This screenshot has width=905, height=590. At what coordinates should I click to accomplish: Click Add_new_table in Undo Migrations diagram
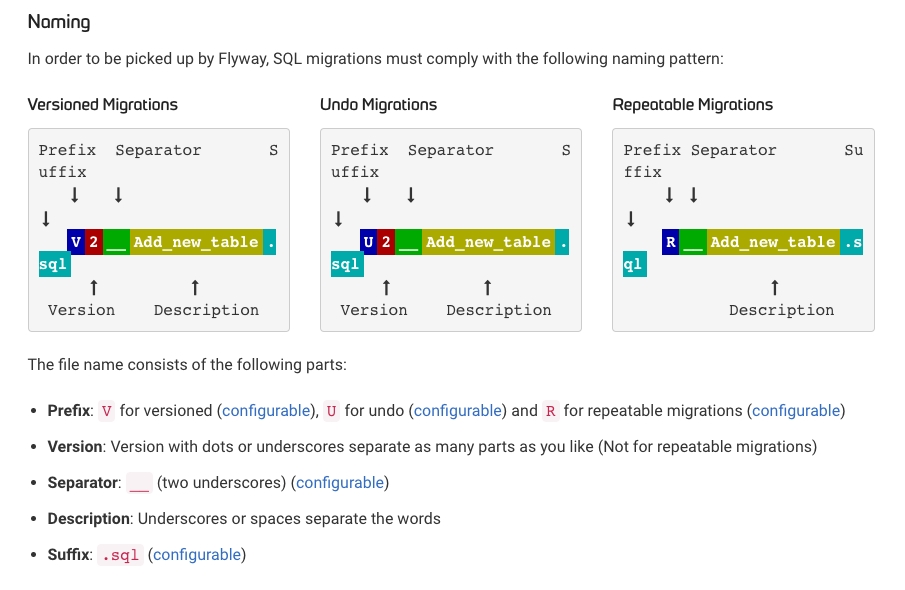(489, 242)
